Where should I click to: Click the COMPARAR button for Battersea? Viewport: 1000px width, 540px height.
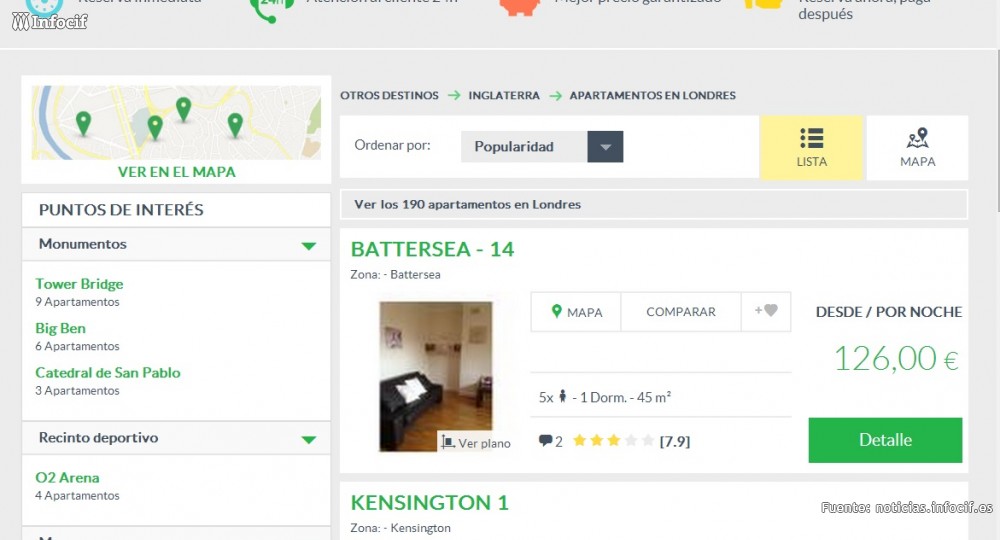681,312
